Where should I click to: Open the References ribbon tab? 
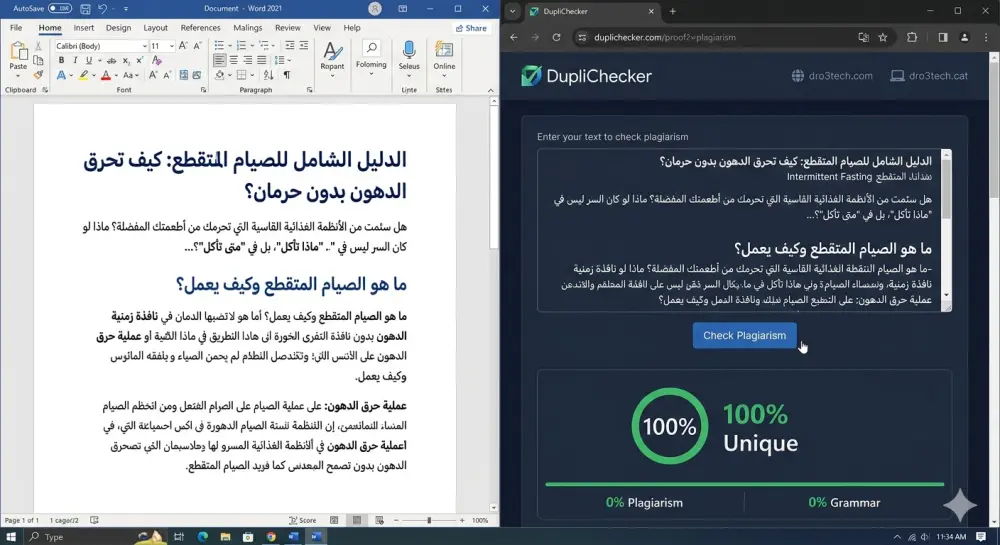coord(200,28)
